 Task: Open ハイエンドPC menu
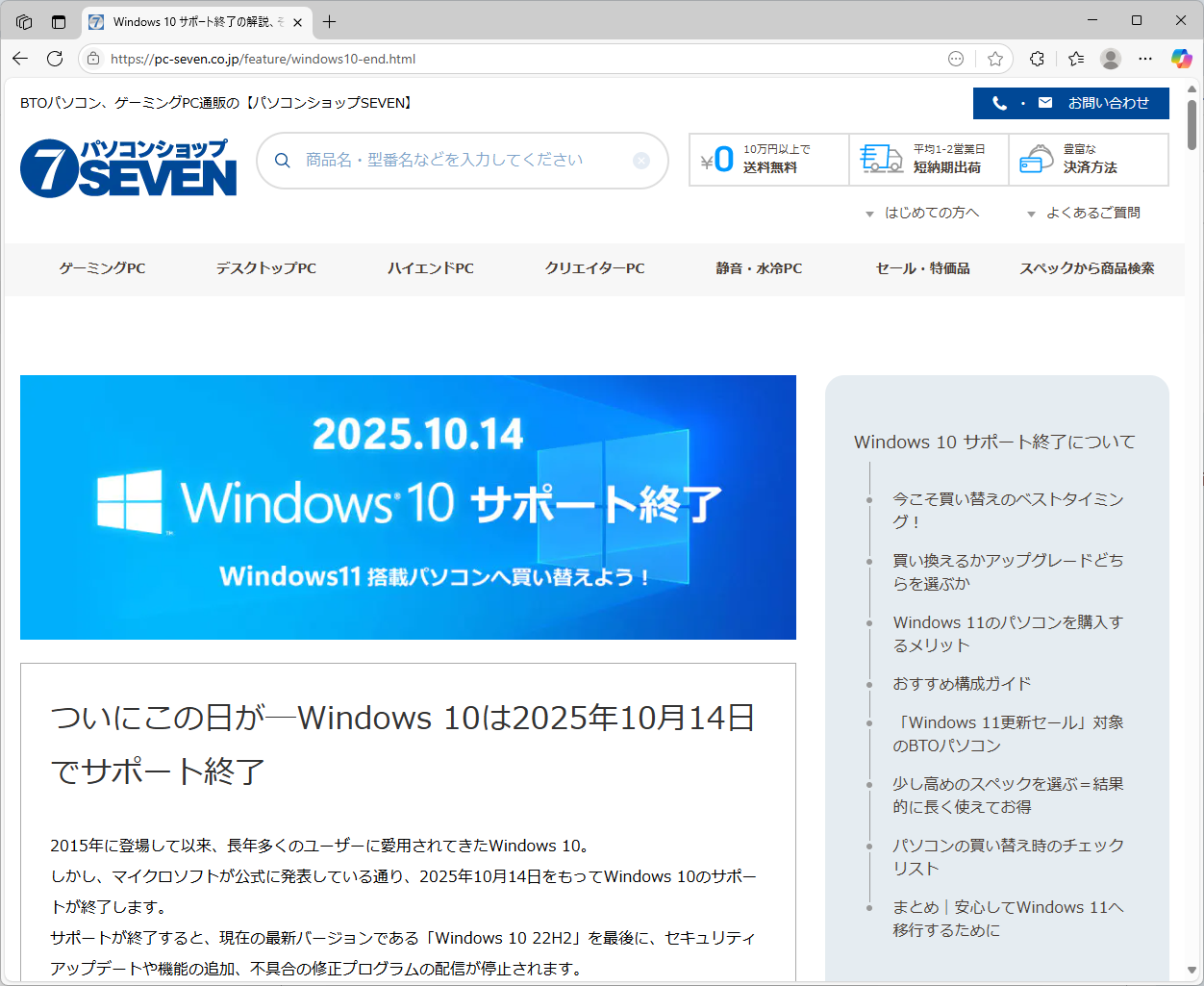click(431, 268)
